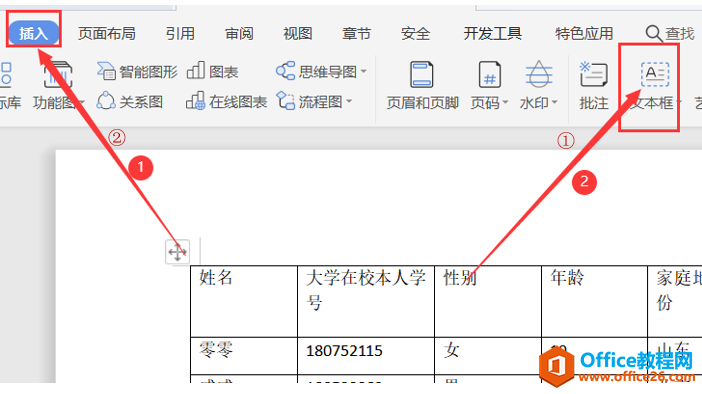
Task: Click the 页码 page number icon
Action: click(489, 74)
